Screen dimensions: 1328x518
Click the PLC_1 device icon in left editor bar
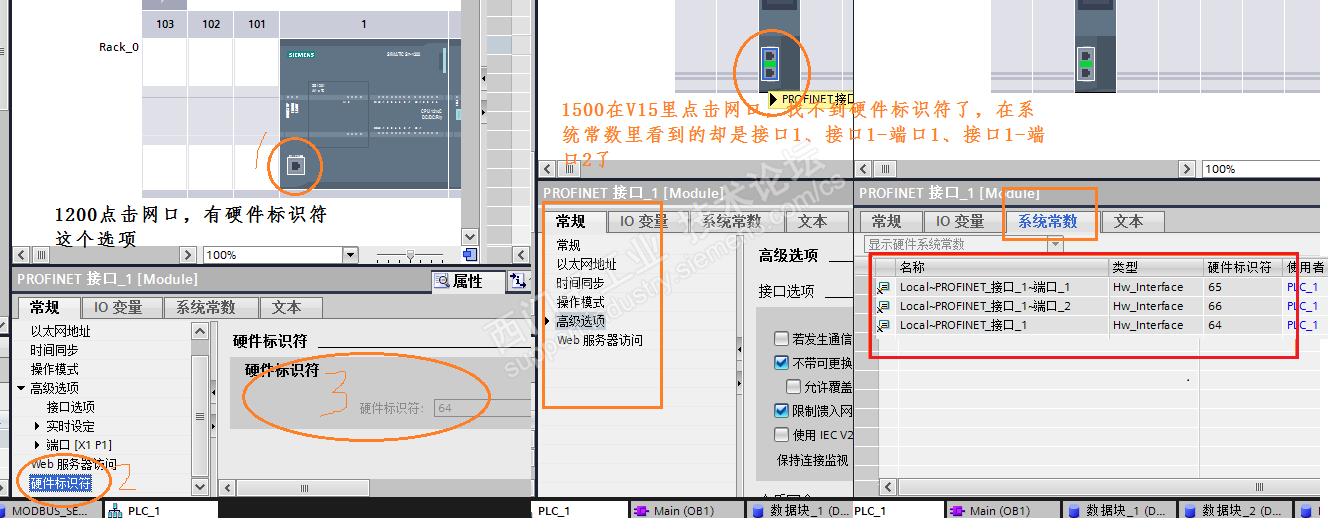(116, 510)
